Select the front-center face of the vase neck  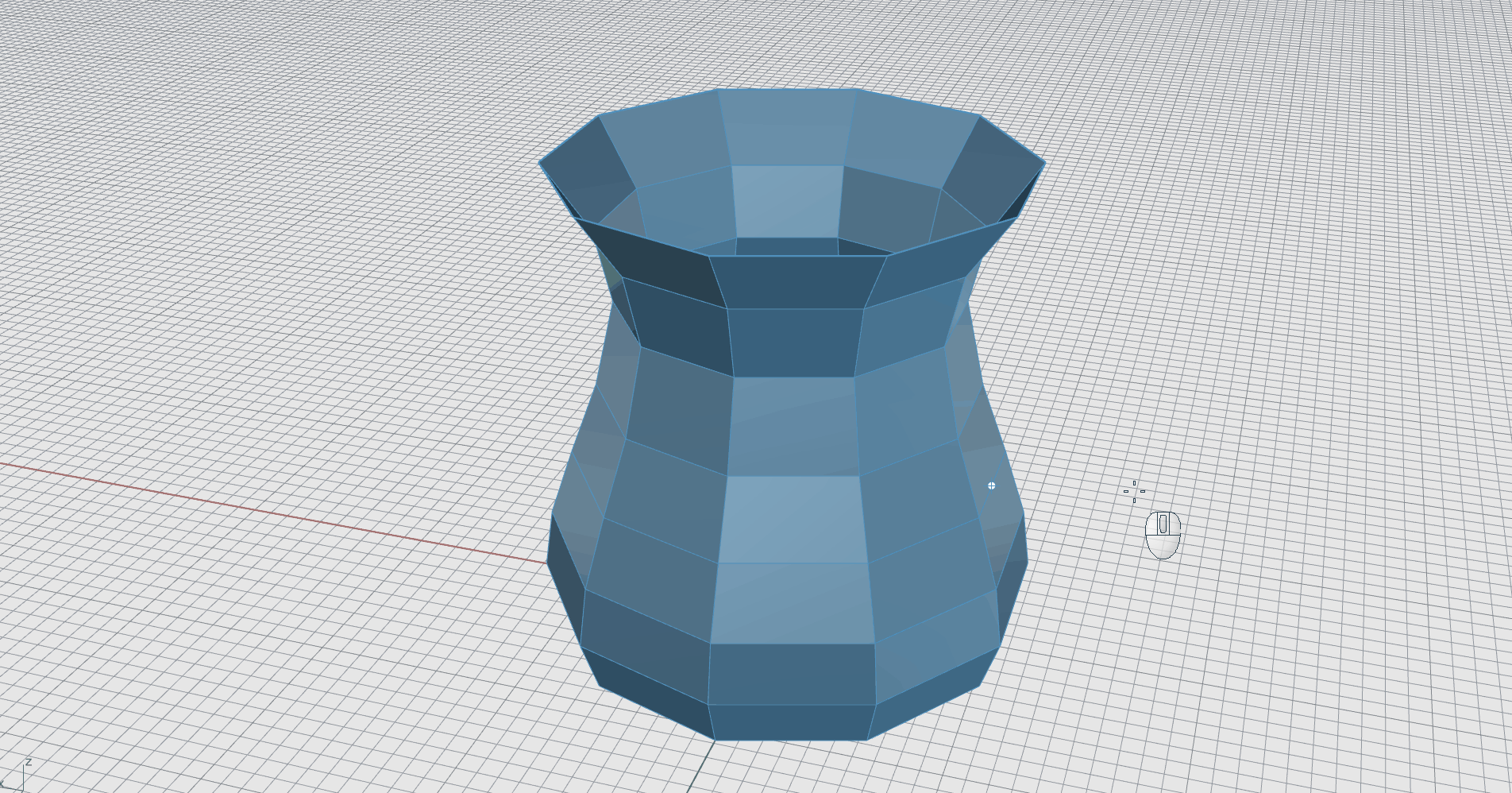click(794, 342)
